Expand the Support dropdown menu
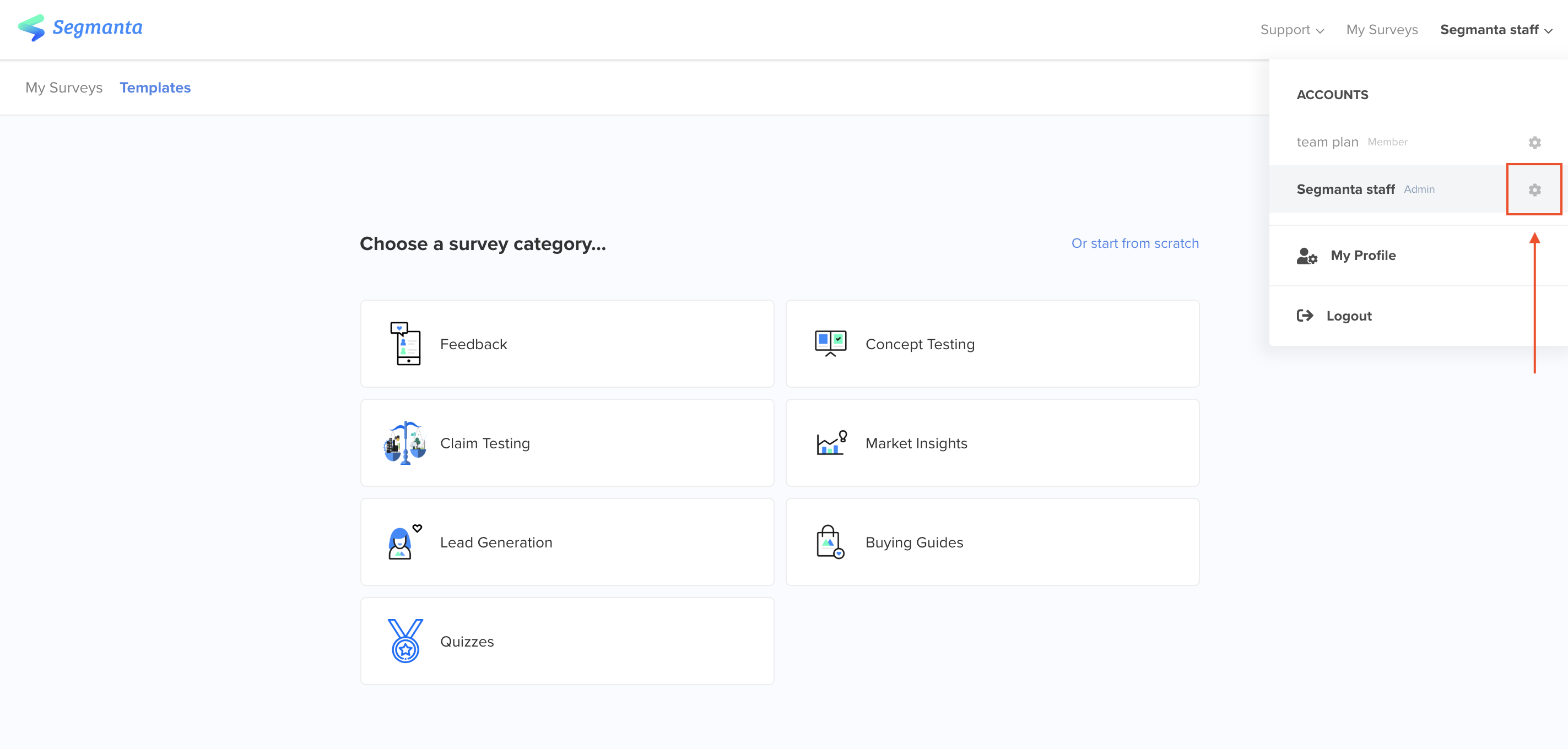 (1291, 30)
